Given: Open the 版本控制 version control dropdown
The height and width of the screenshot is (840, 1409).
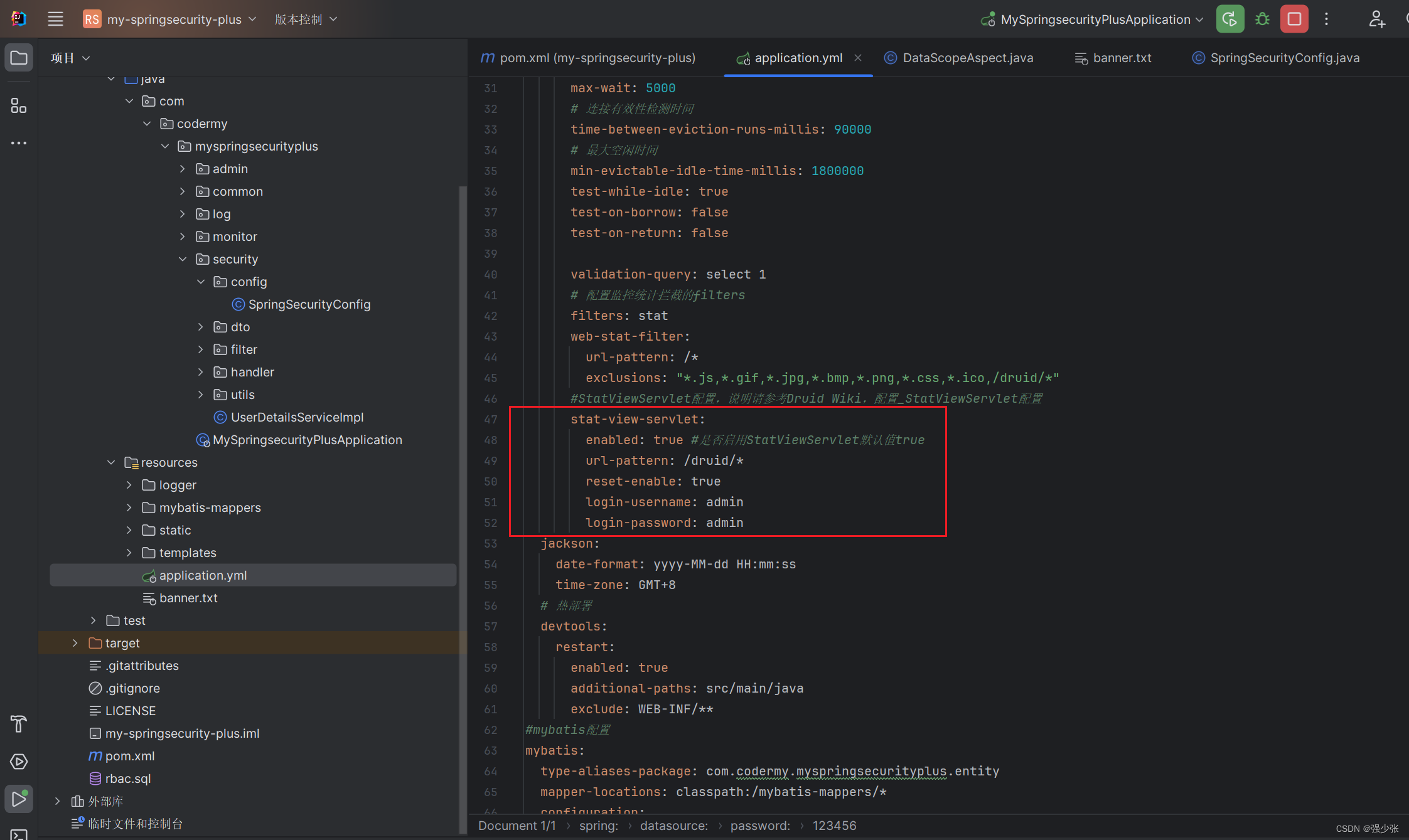Looking at the screenshot, I should pos(306,19).
